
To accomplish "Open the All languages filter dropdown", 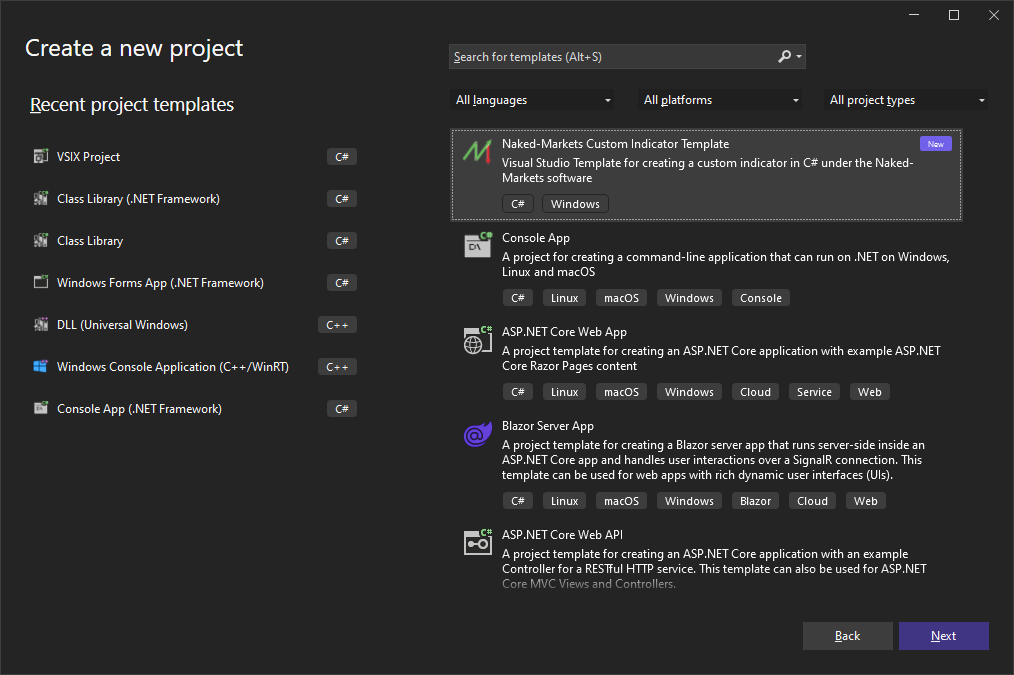I will 532,100.
